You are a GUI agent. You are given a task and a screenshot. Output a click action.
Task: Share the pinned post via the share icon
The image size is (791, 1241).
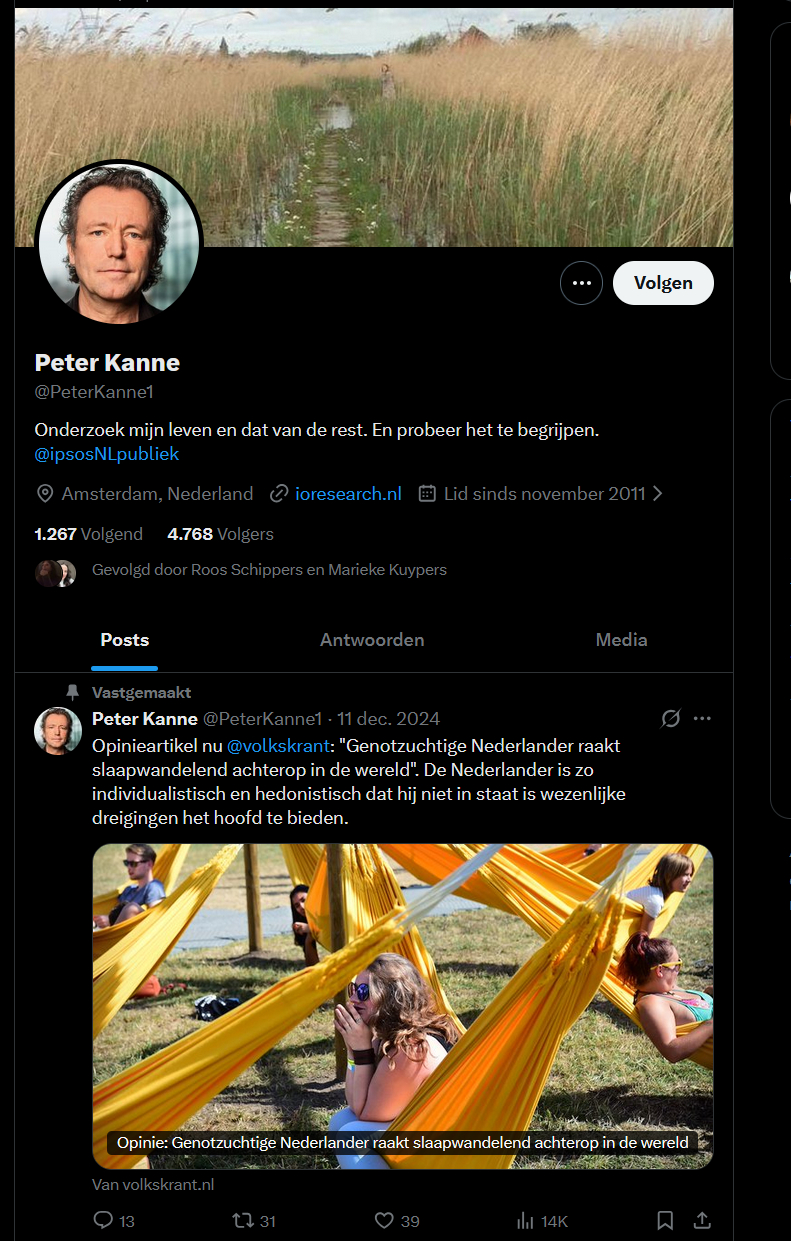702,1220
